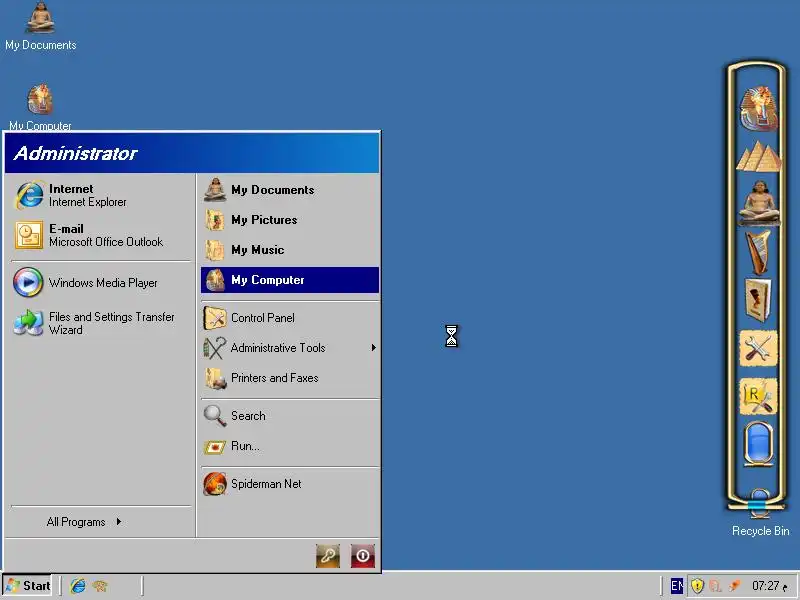Open the Run... dialog
The height and width of the screenshot is (600, 800).
(x=290, y=446)
